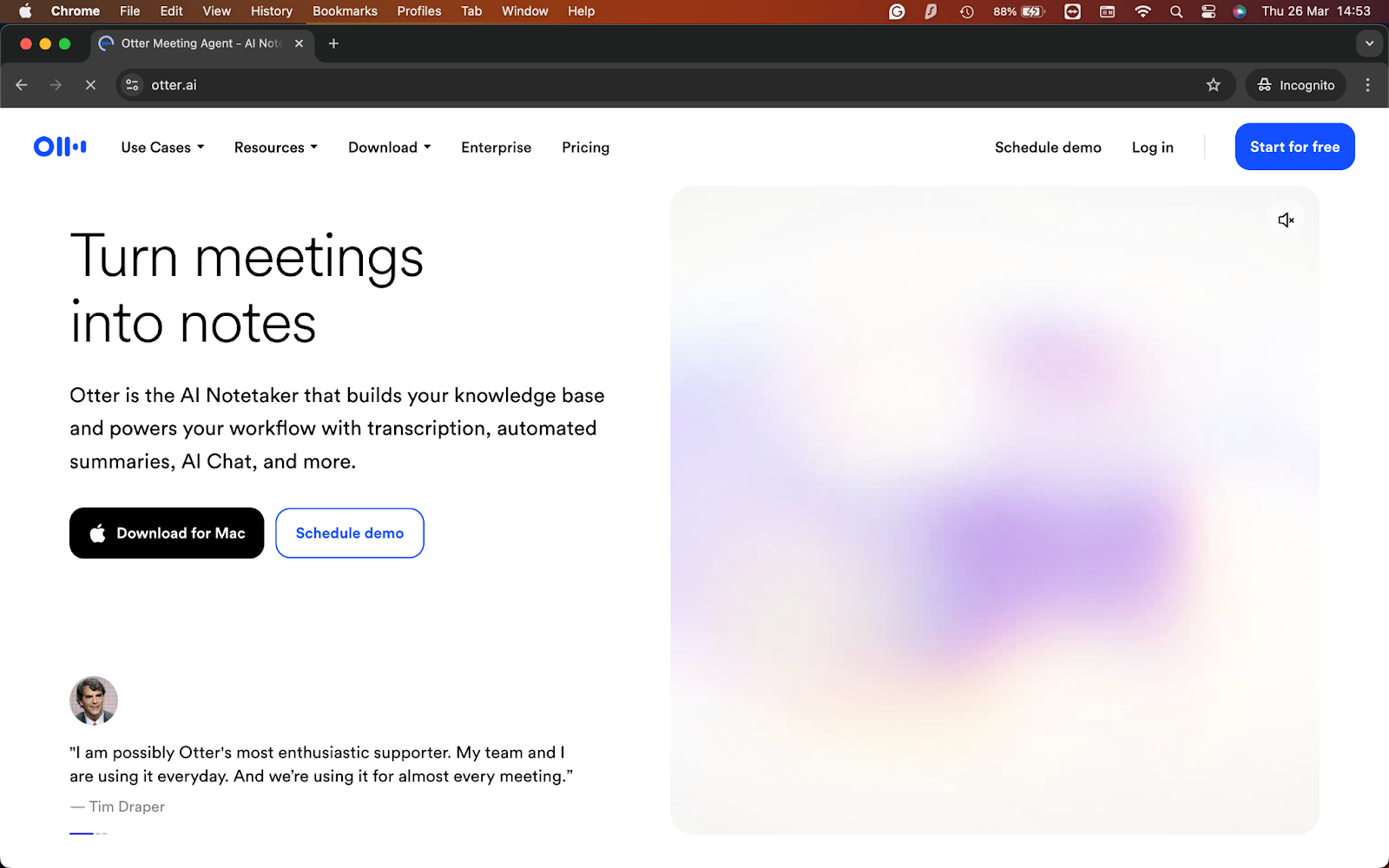Bookmark this page with the star icon
The image size is (1389, 868).
[x=1213, y=85]
